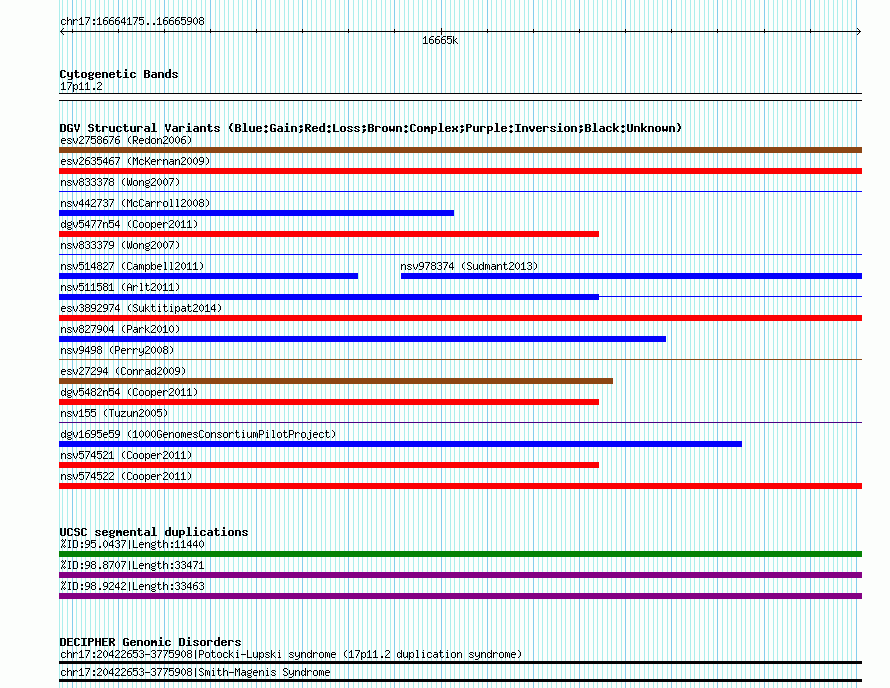Click the blue bar under nsv827904
The height and width of the screenshot is (688, 890).
click(x=362, y=339)
